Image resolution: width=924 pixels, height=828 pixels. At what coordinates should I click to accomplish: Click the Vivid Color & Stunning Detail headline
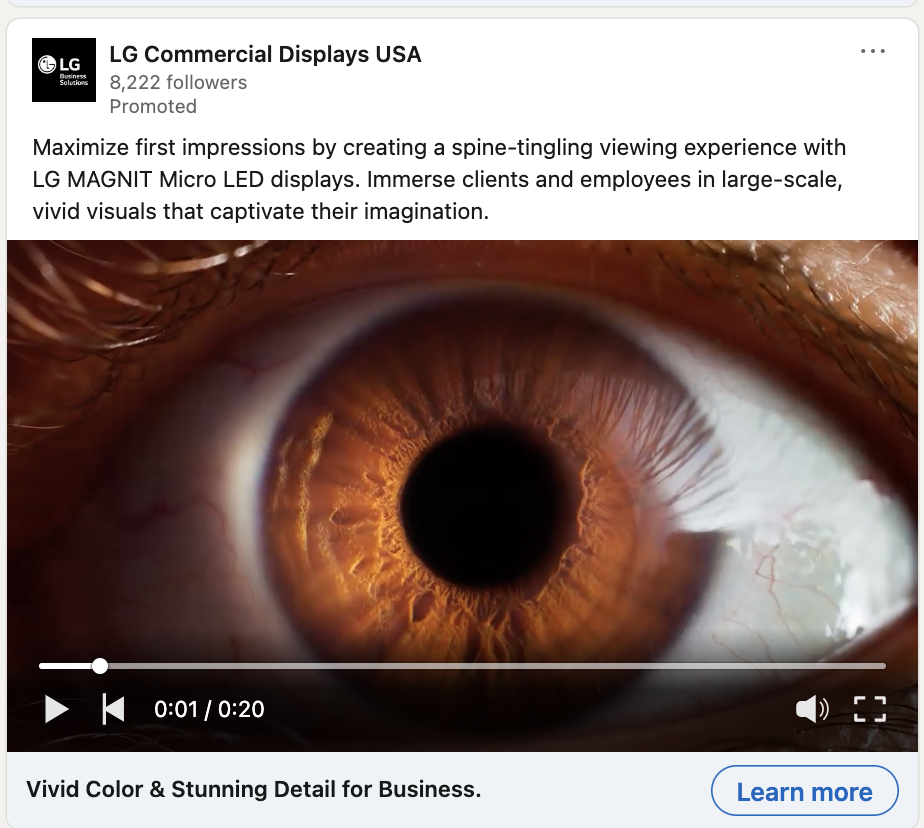(x=253, y=790)
